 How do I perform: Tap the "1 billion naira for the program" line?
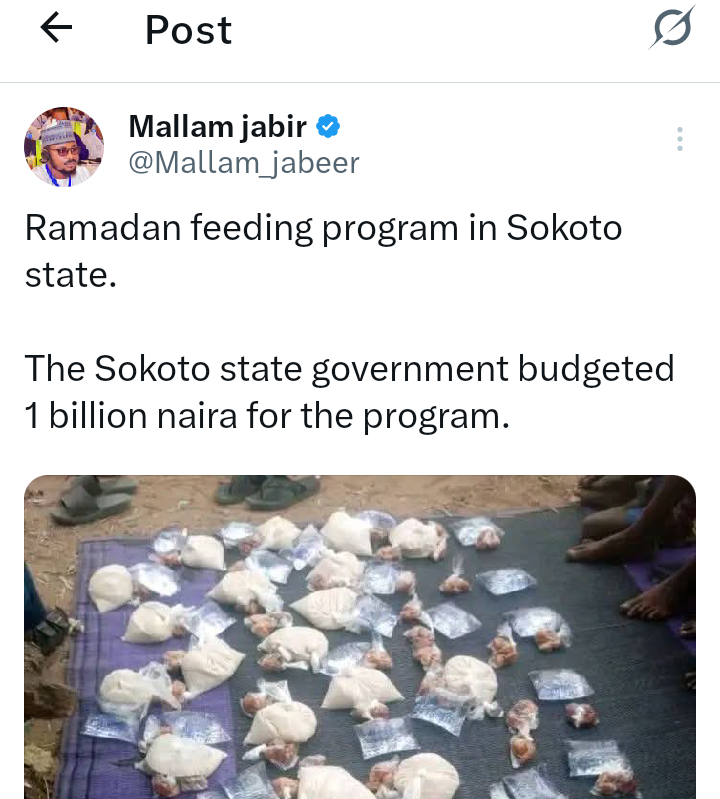[267, 415]
